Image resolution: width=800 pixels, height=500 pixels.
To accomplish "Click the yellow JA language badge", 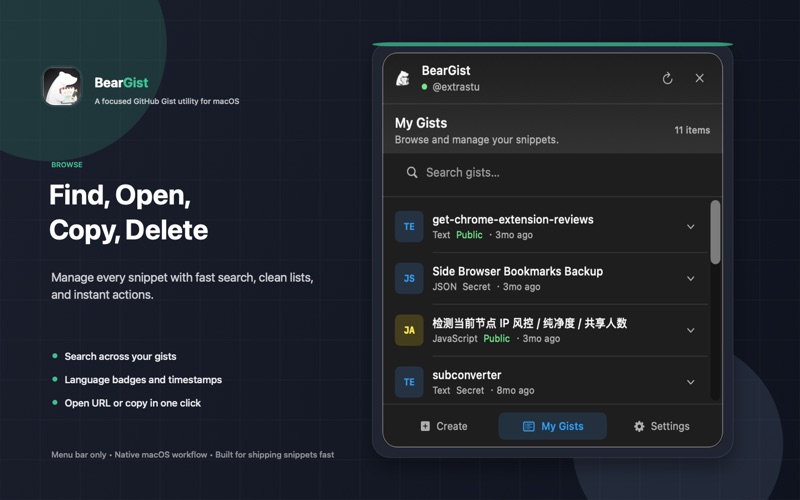I will click(x=409, y=330).
